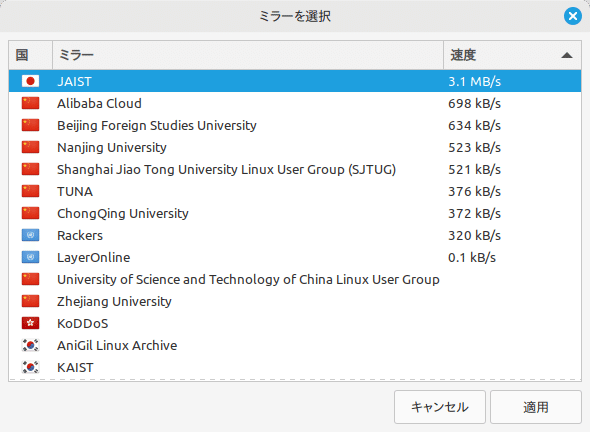
Task: Click the Japan flag beside JAIST
Action: click(x=30, y=81)
